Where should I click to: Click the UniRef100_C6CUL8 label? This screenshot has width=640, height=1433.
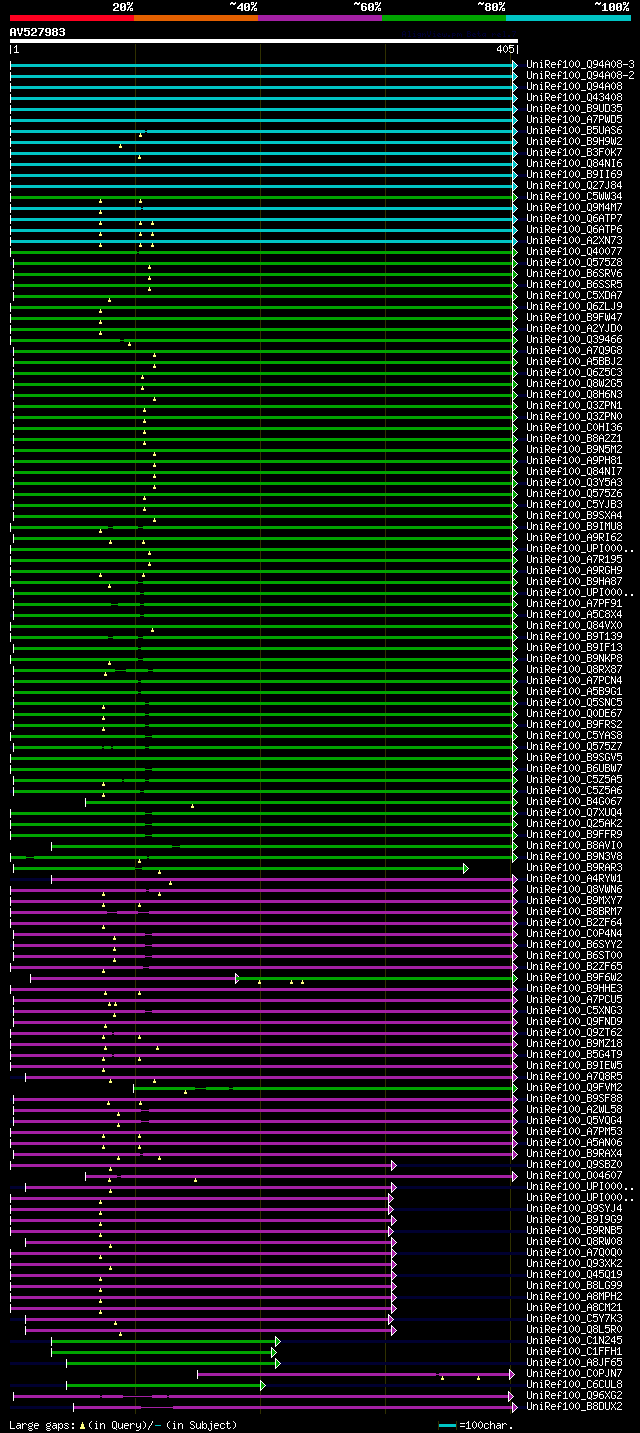tap(574, 1384)
